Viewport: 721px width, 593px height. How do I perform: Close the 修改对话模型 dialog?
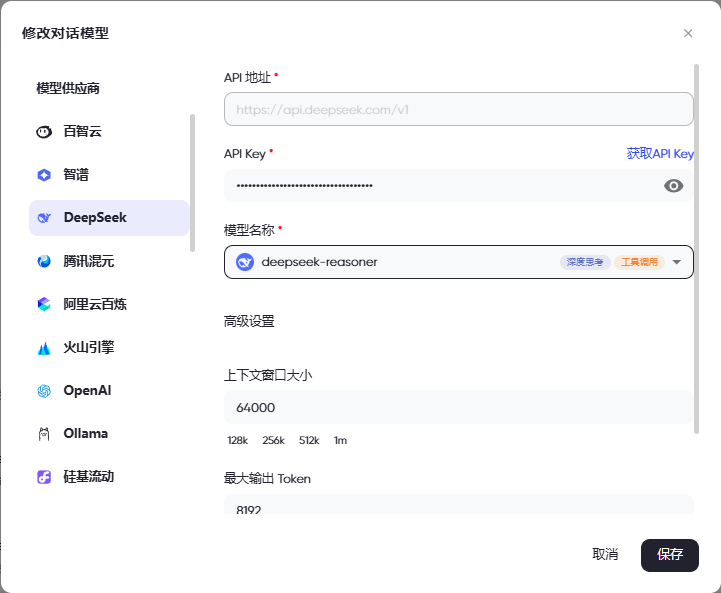tap(688, 33)
